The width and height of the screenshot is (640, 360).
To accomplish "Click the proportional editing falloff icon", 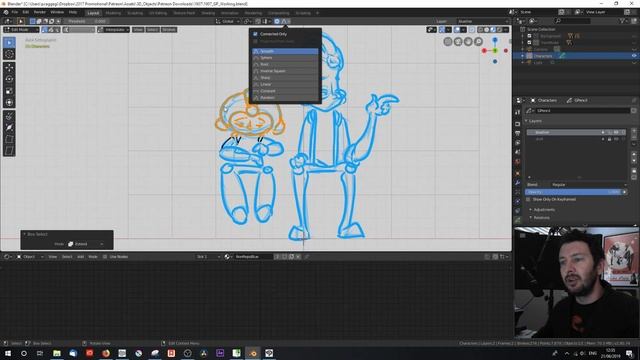I will tap(285, 21).
